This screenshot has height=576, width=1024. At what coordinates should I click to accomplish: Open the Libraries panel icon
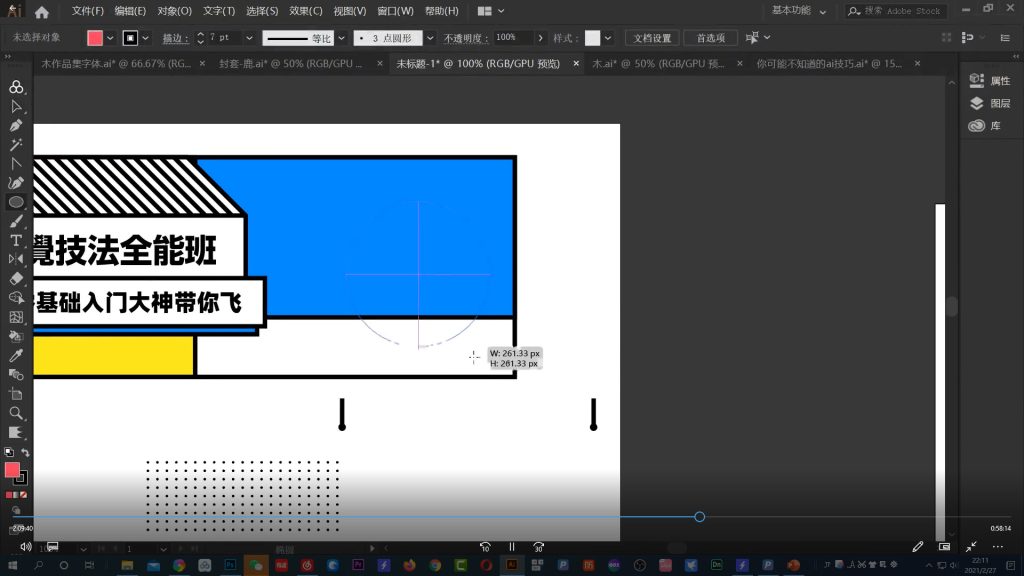pyautogui.click(x=977, y=126)
